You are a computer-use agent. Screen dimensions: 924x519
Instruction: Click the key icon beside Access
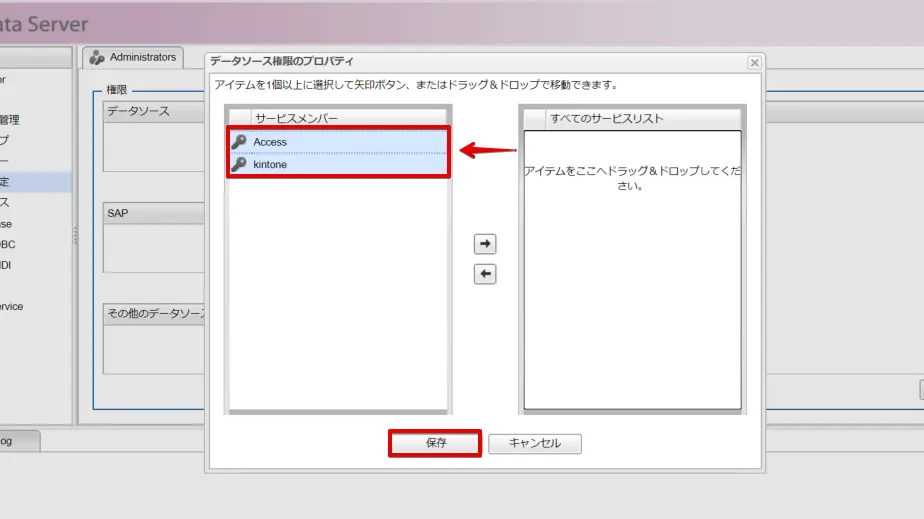coord(238,142)
